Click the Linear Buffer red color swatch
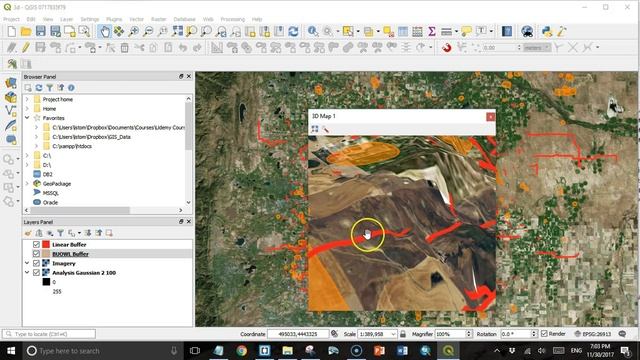The height and width of the screenshot is (360, 640). point(46,244)
